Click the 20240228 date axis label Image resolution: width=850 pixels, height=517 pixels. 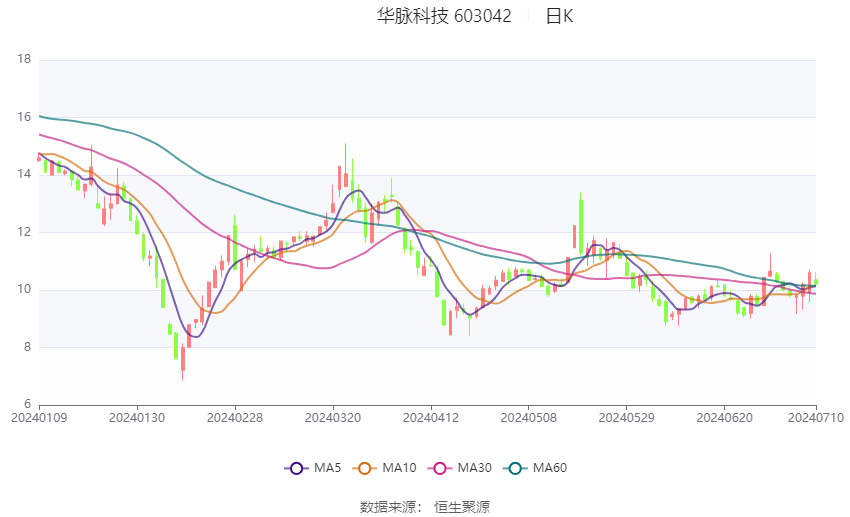click(235, 418)
